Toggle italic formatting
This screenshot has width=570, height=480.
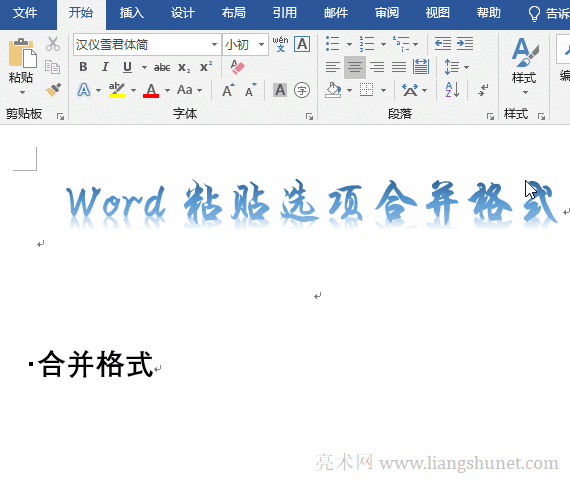(x=105, y=67)
